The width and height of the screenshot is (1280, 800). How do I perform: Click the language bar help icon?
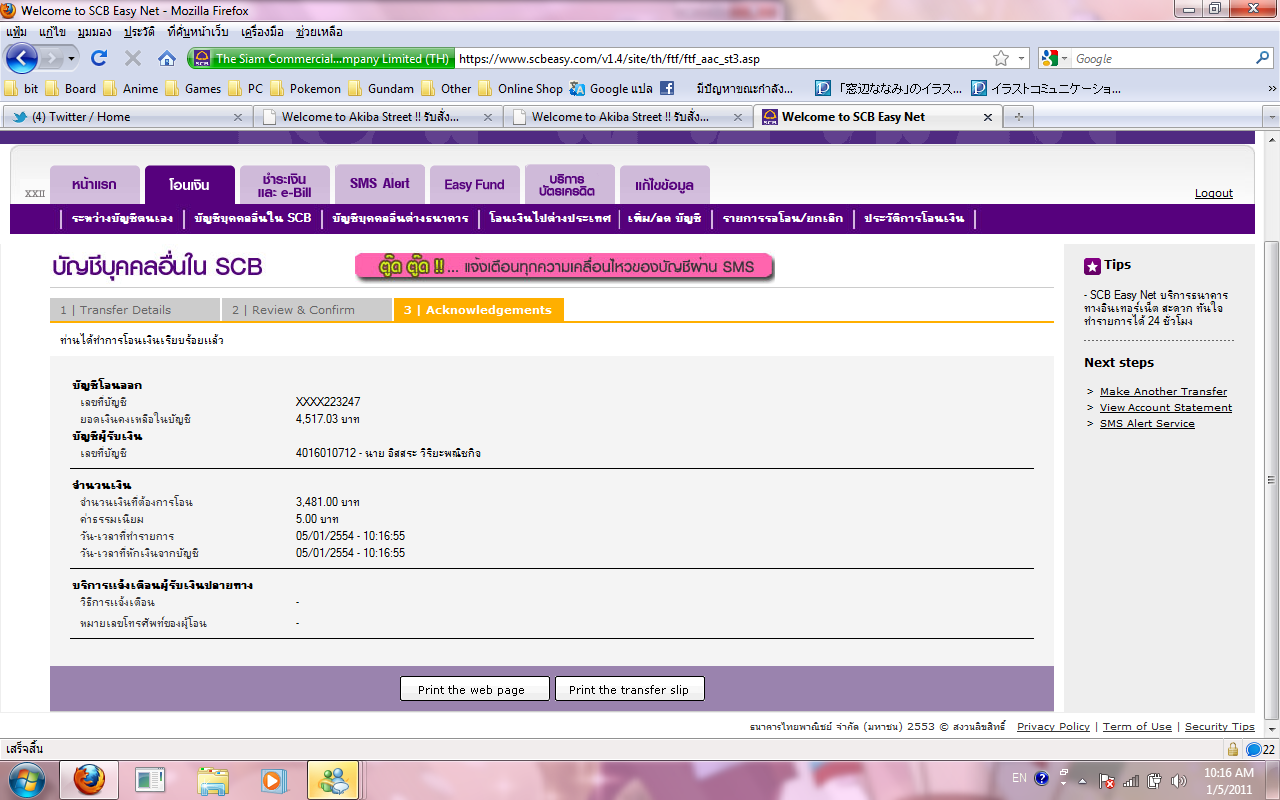[1042, 778]
